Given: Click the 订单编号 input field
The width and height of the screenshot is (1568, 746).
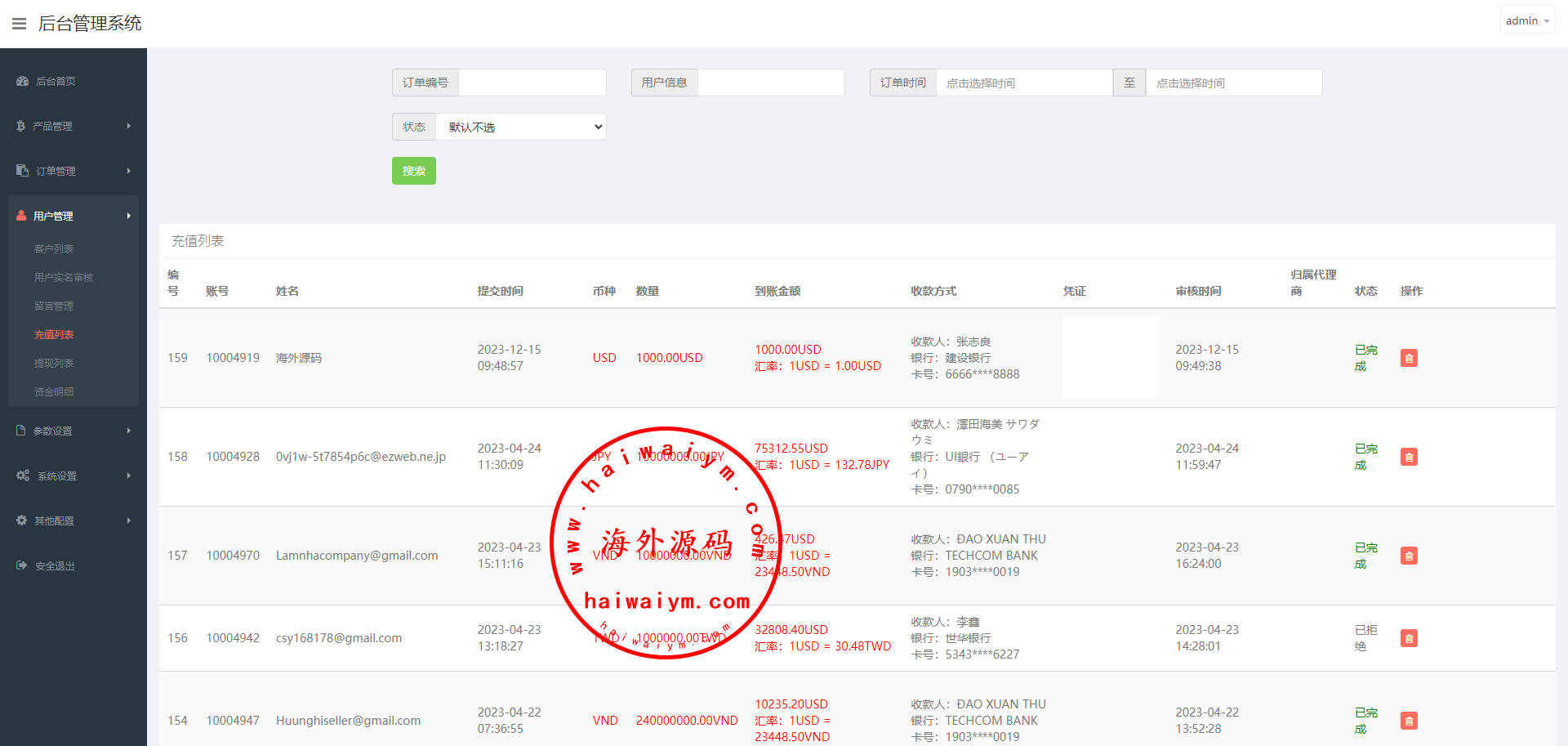Looking at the screenshot, I should 532,83.
